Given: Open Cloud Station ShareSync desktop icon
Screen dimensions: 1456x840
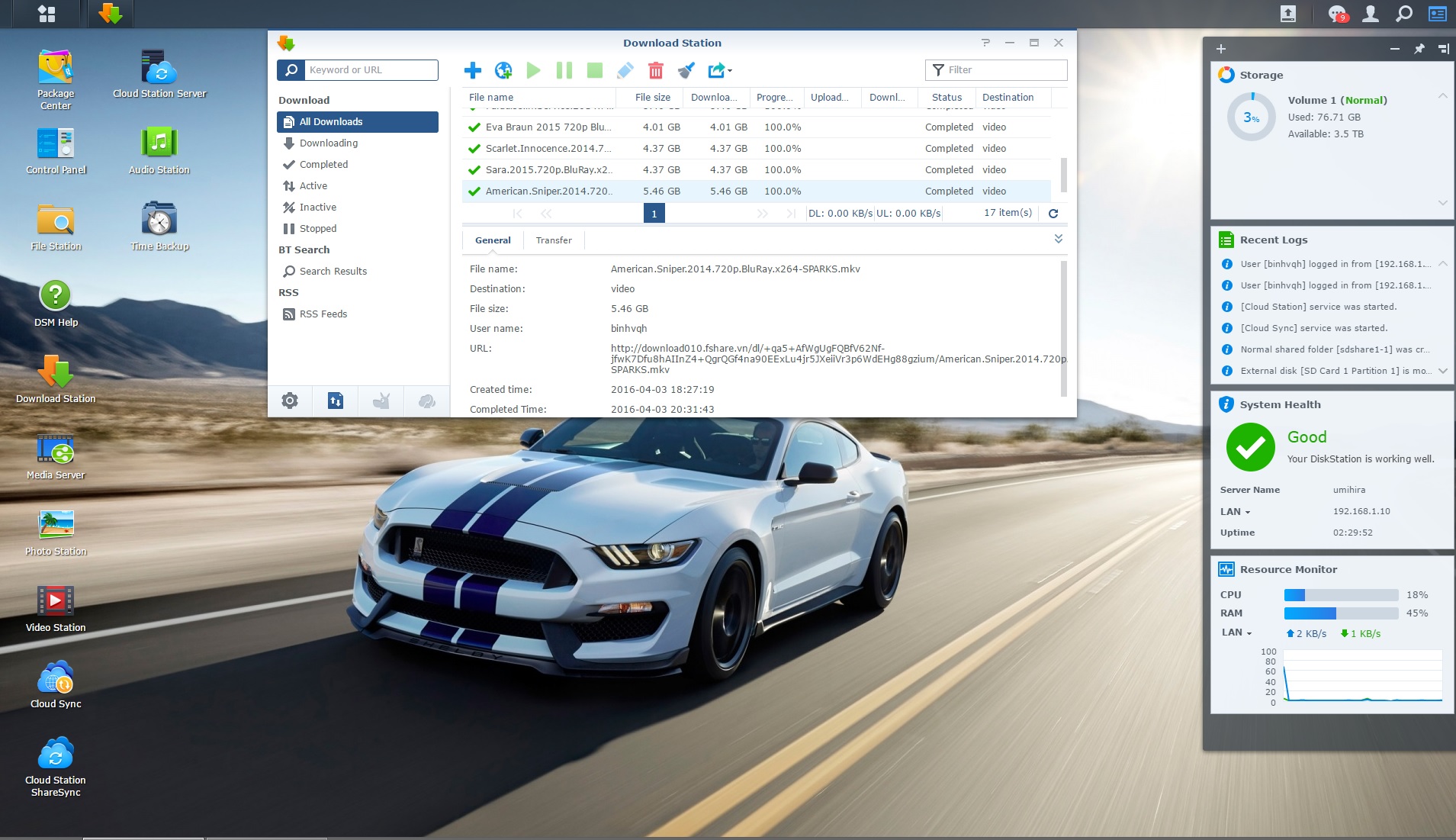Looking at the screenshot, I should (56, 766).
